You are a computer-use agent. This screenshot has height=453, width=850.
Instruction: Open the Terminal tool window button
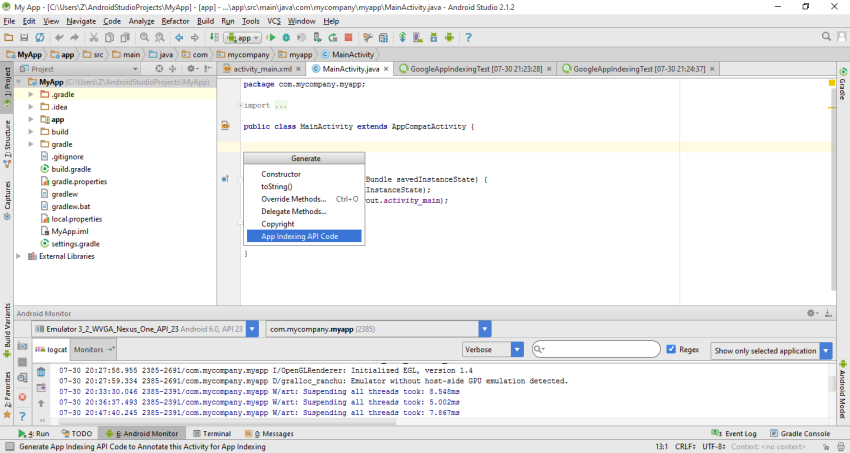click(212, 433)
